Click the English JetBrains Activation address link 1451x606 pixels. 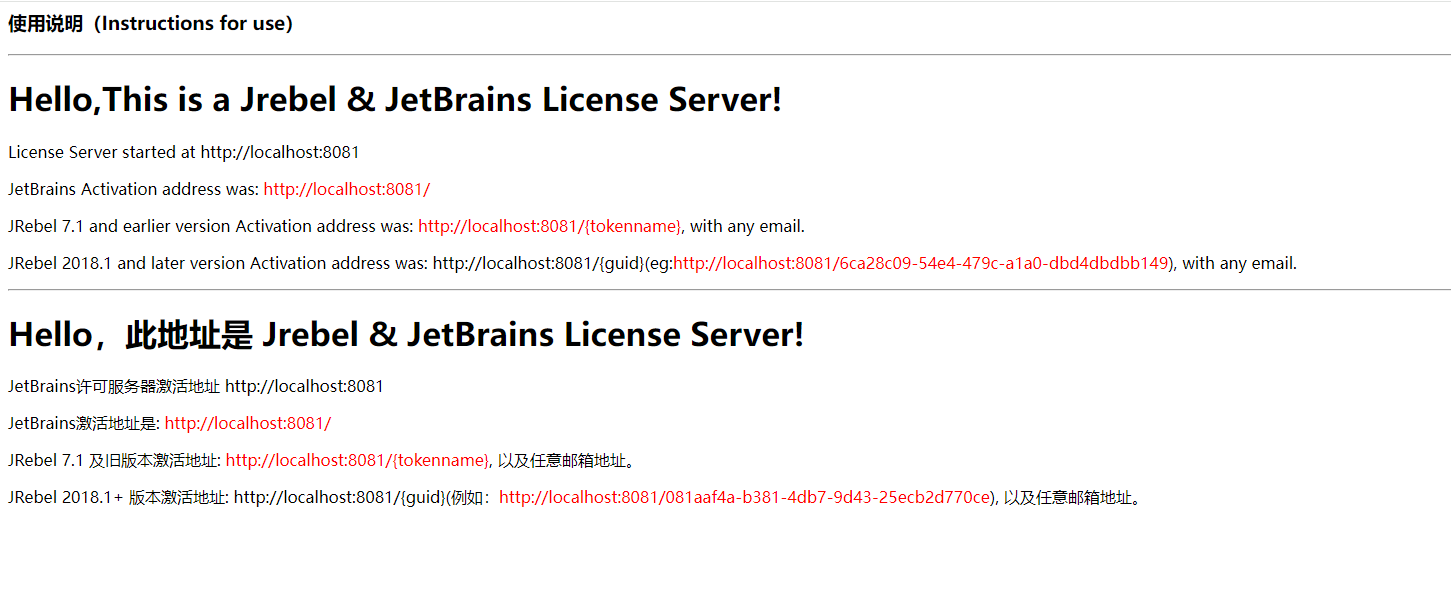(x=347, y=189)
